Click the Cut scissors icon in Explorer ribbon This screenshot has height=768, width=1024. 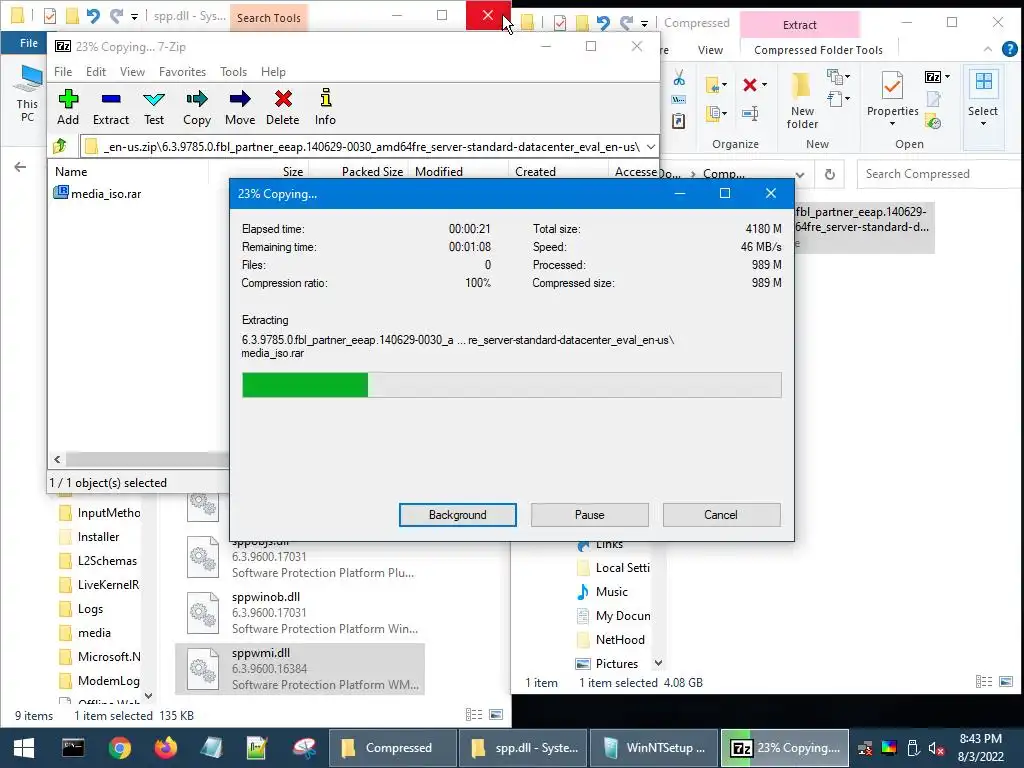tap(679, 78)
